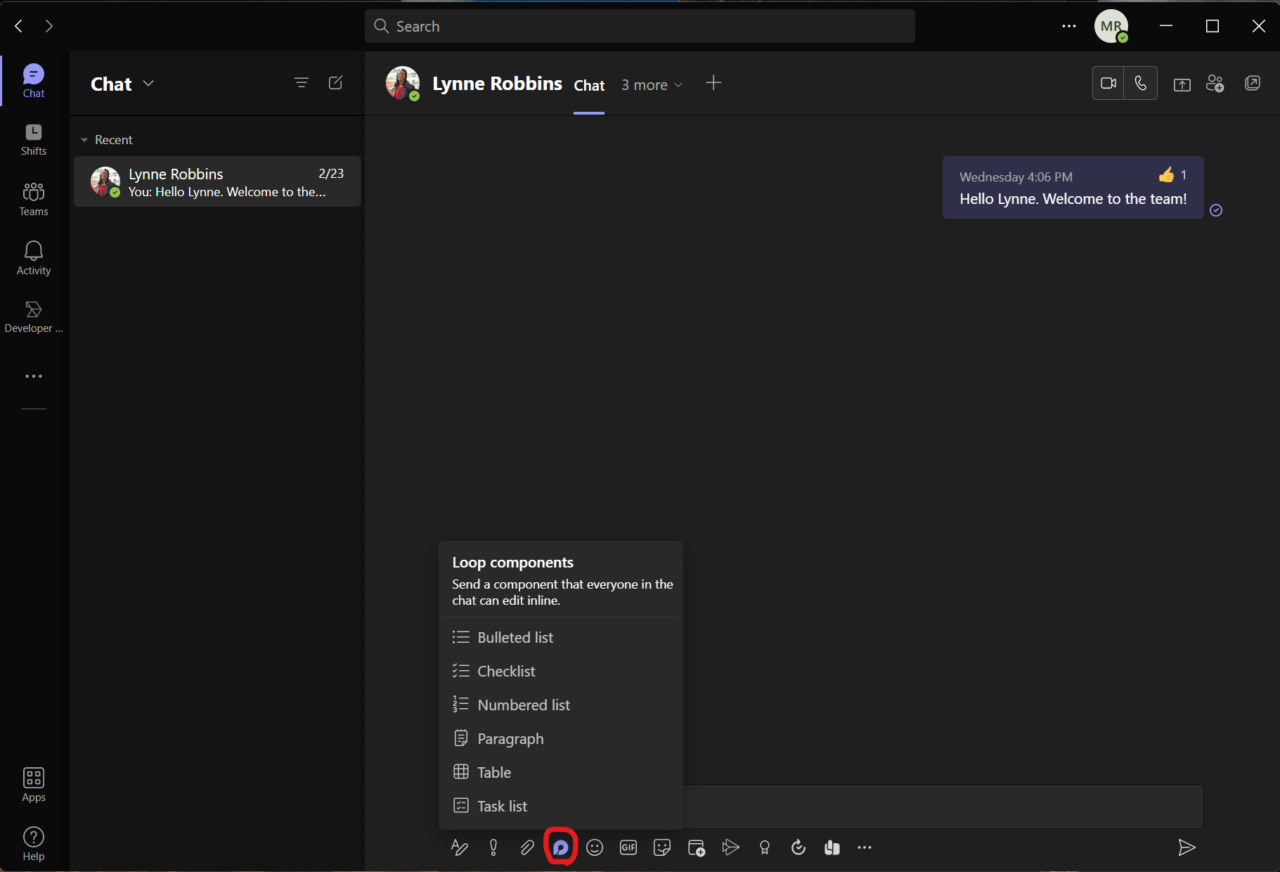
Task: Insert a GIF into the message
Action: (628, 847)
